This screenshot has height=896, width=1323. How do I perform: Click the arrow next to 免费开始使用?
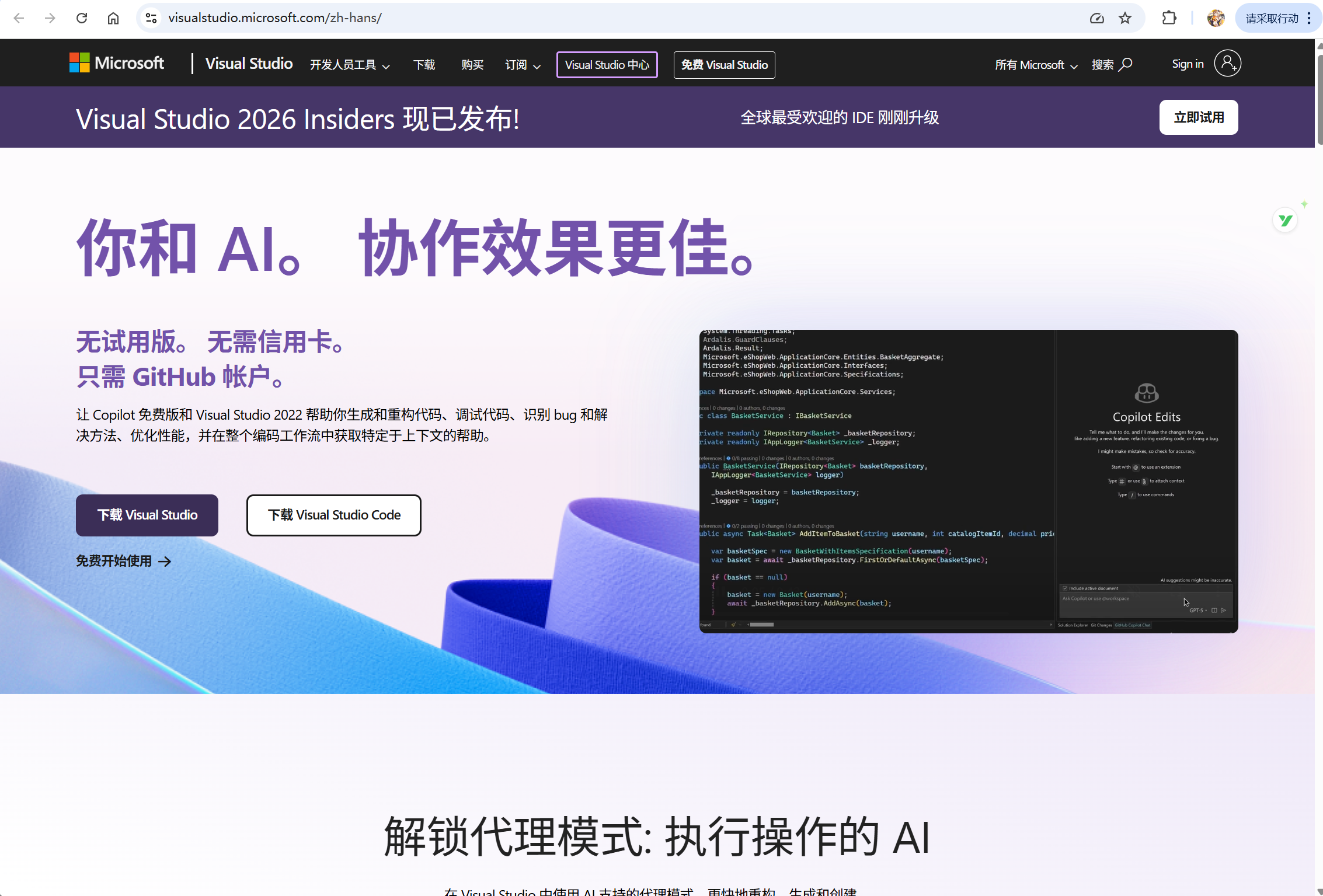(x=165, y=562)
